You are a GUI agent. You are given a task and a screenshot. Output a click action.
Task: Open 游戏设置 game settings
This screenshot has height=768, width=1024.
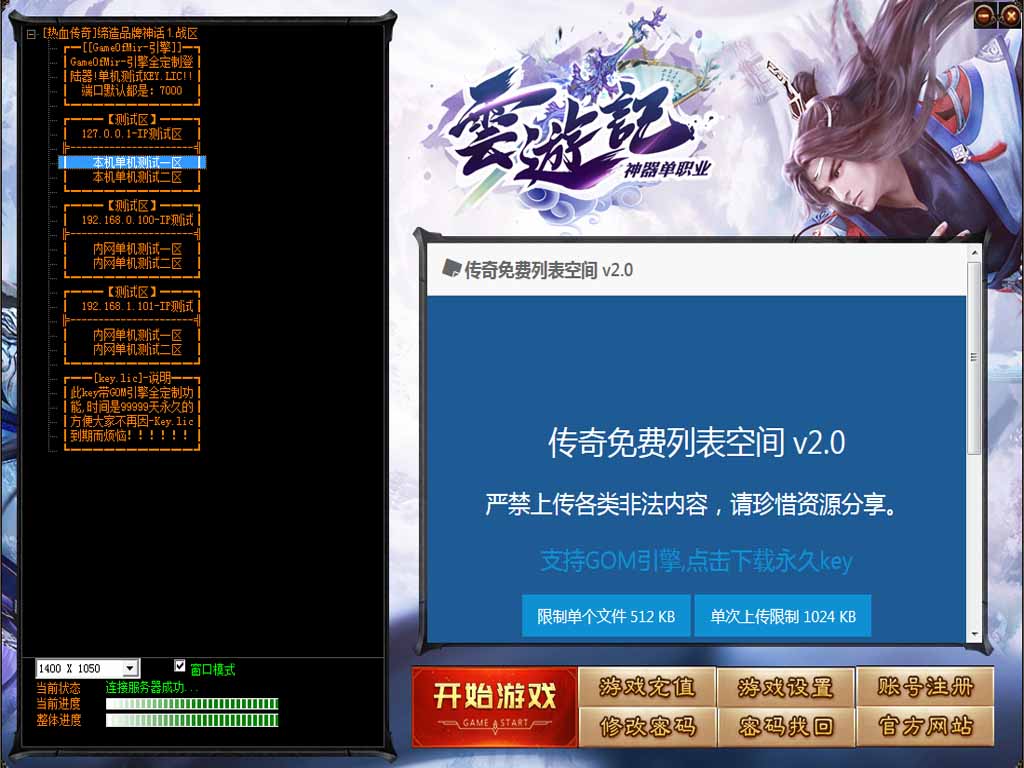pyautogui.click(x=785, y=687)
